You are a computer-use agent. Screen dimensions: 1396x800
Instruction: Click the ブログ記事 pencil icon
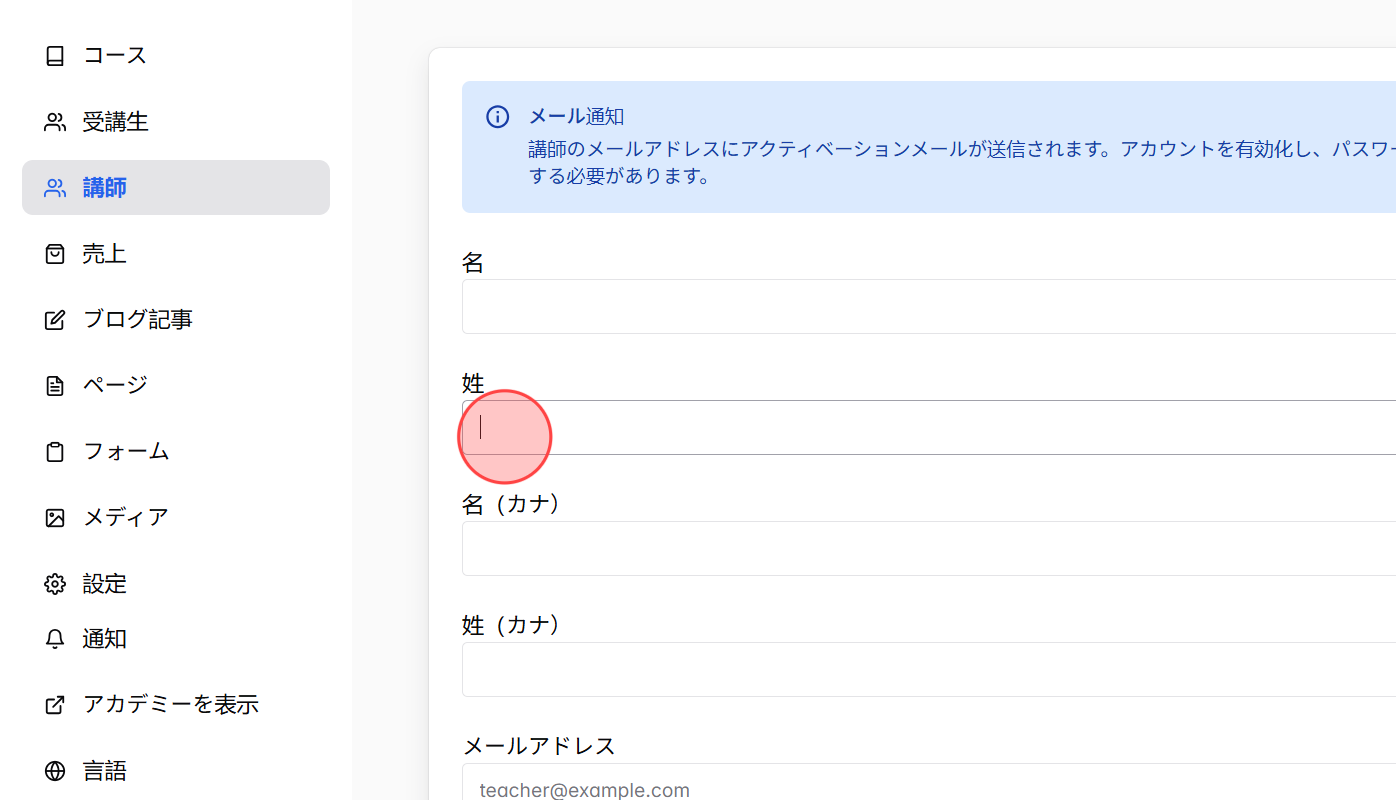pos(55,319)
